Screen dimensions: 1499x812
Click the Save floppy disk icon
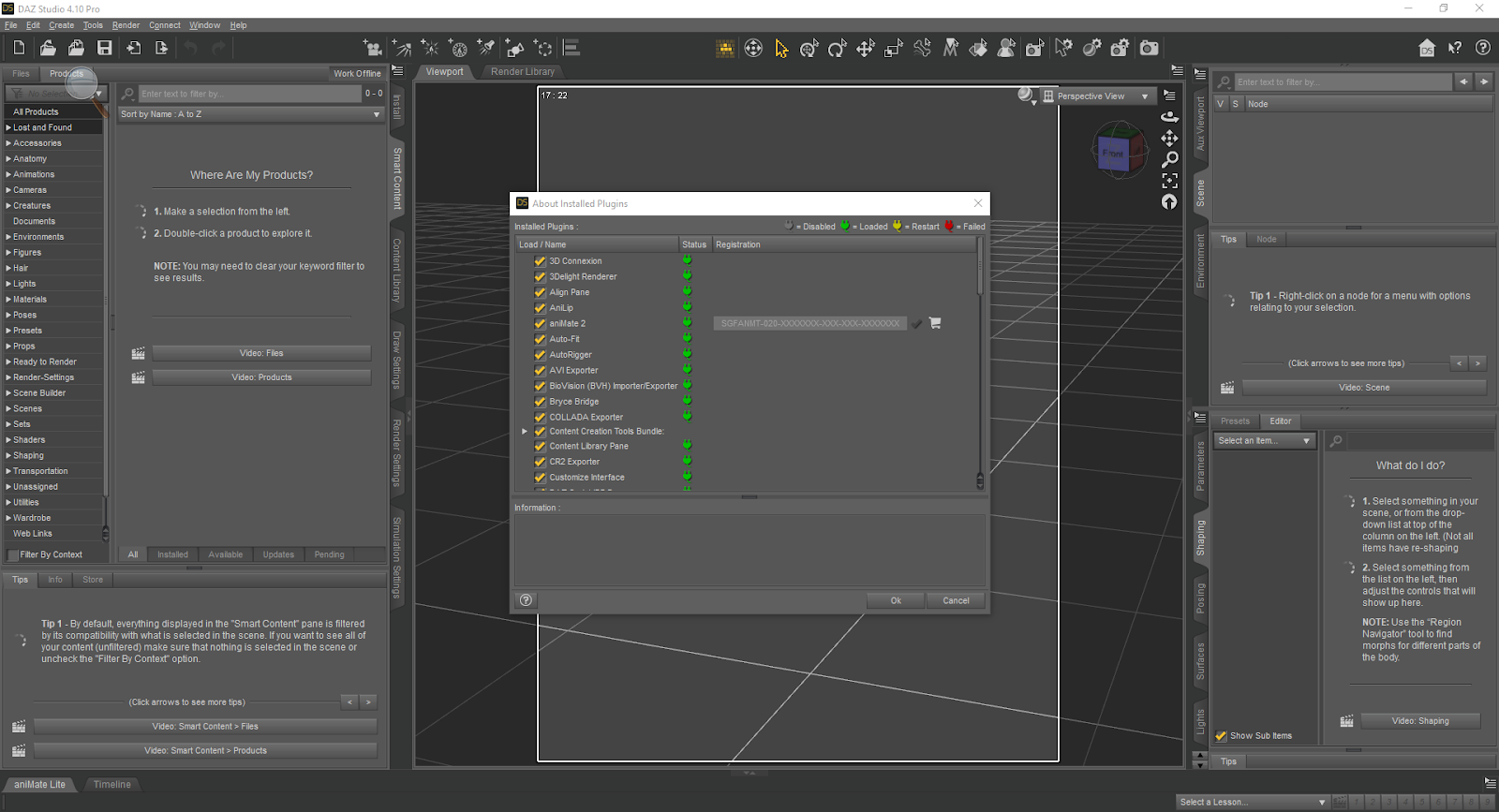click(105, 48)
